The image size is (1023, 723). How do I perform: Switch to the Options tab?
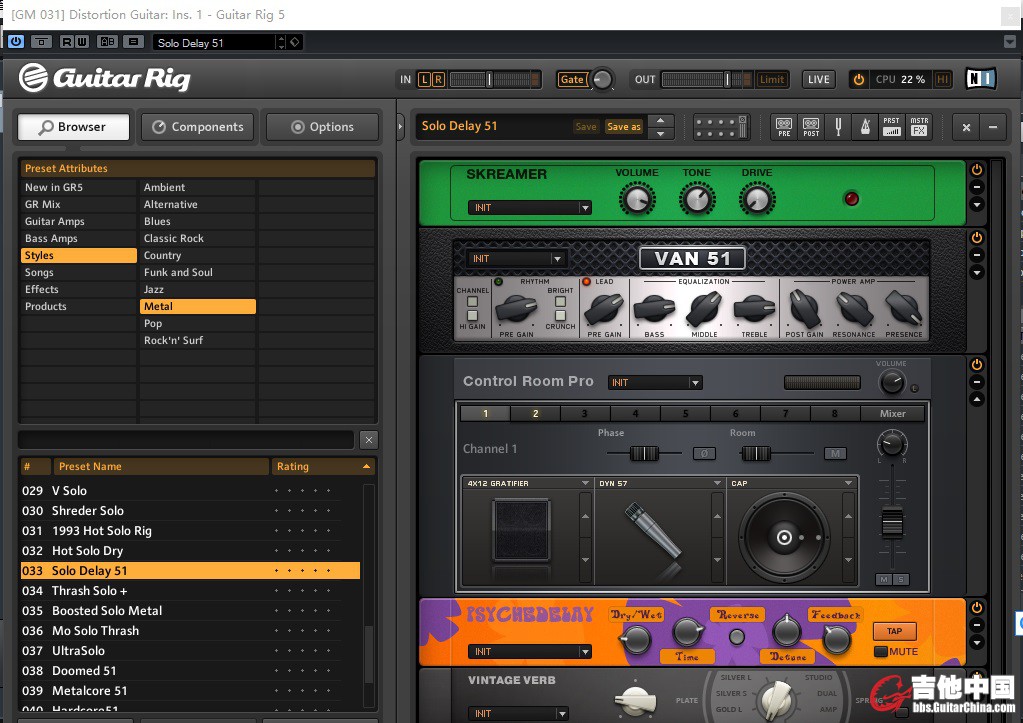pyautogui.click(x=323, y=127)
